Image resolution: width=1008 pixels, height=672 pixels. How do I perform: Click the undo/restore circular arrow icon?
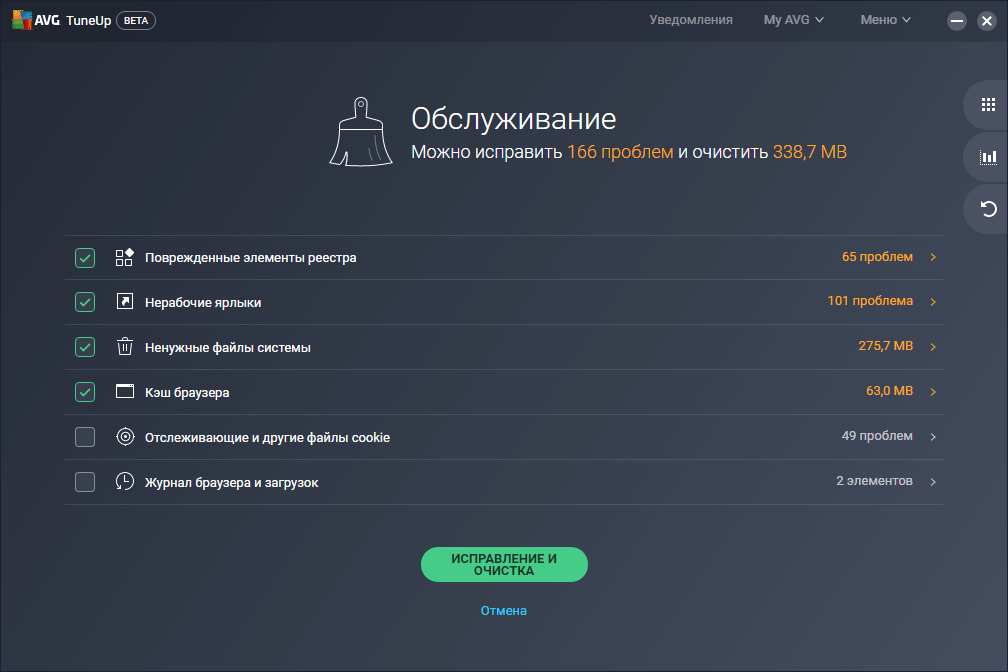coord(988,209)
